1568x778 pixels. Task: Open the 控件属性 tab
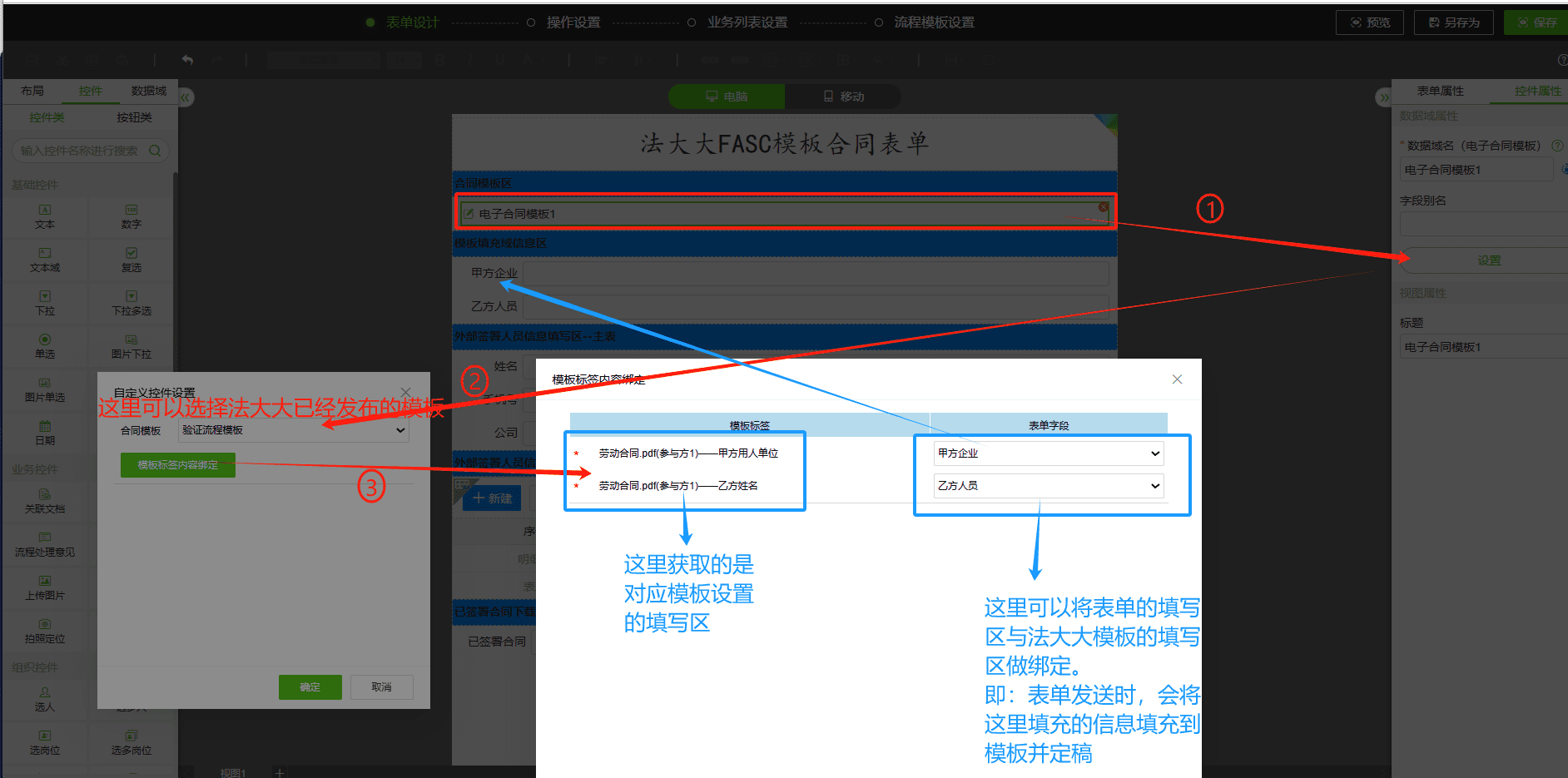1537,91
